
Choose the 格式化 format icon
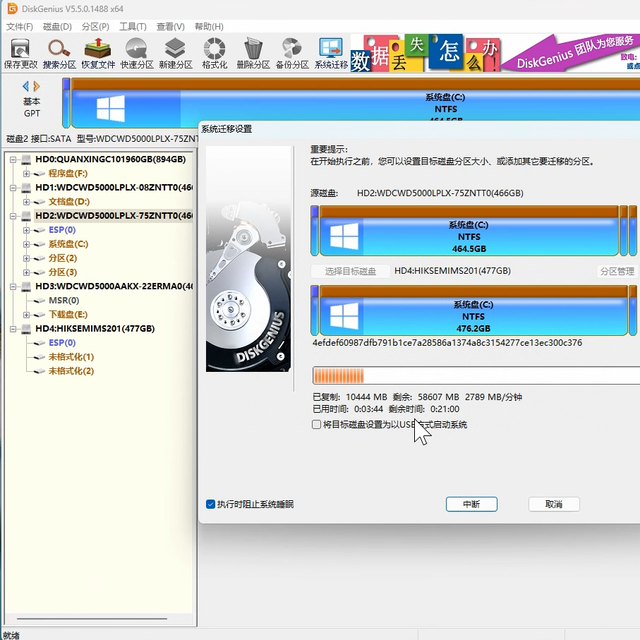click(214, 53)
